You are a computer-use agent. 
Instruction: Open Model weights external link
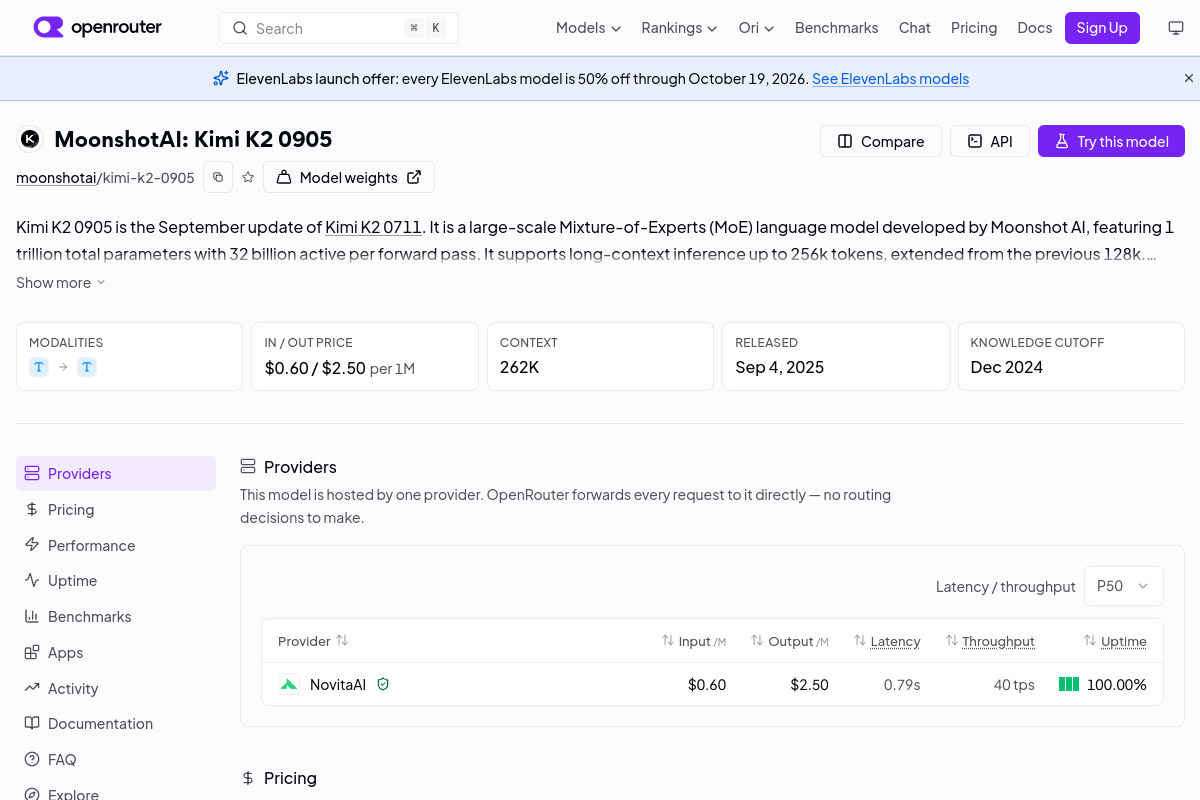349,177
